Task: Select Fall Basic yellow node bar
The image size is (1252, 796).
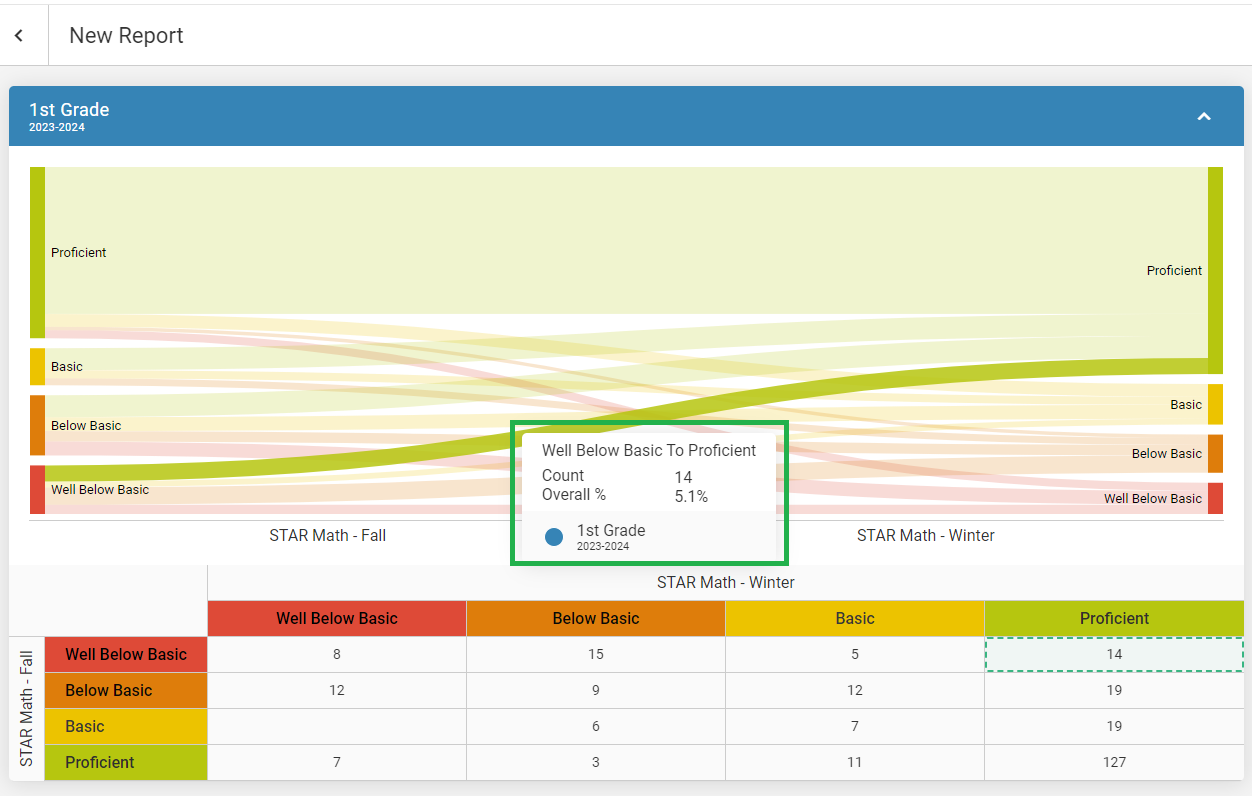Action: [37, 366]
